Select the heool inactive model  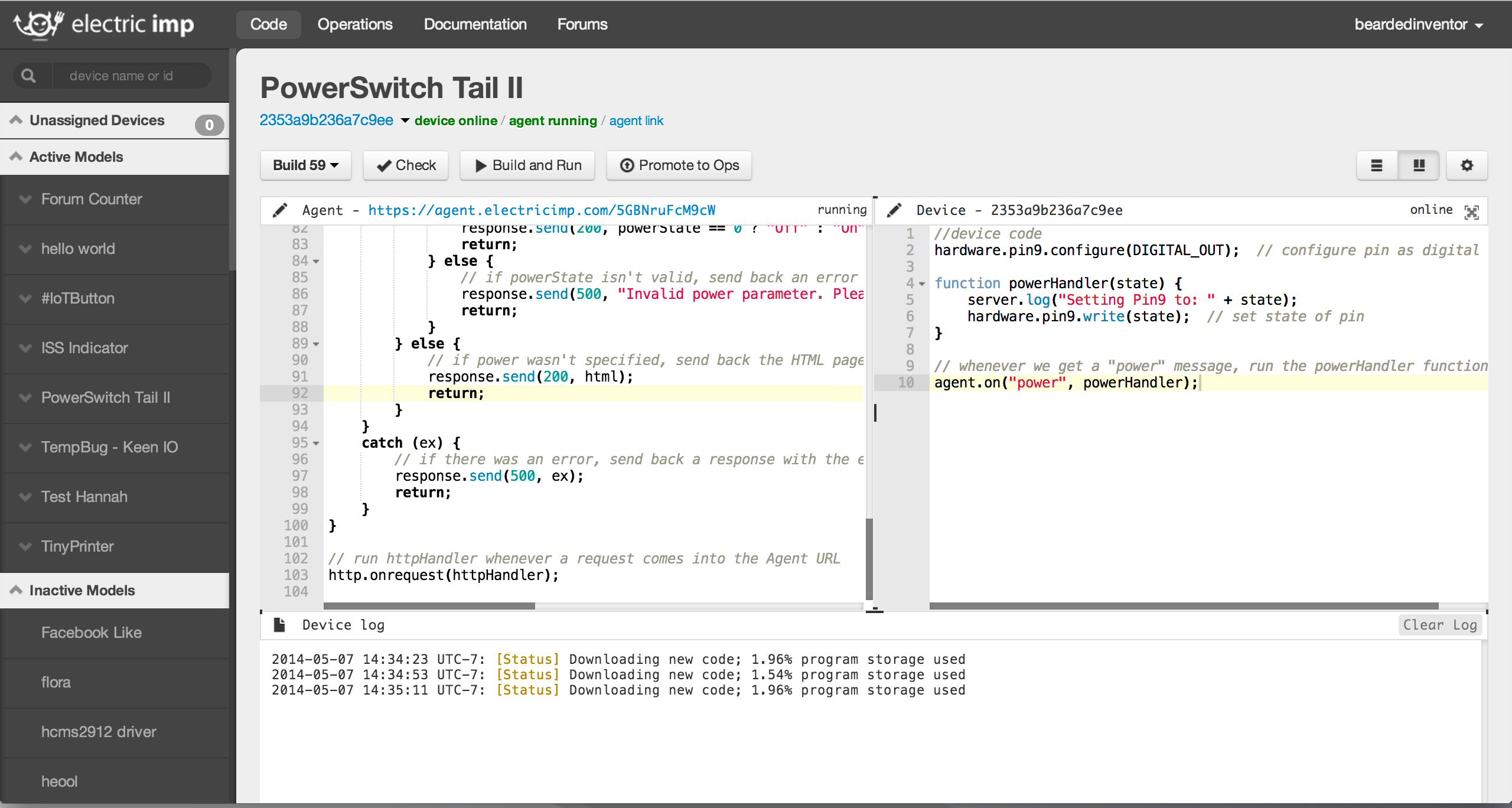[x=115, y=781]
